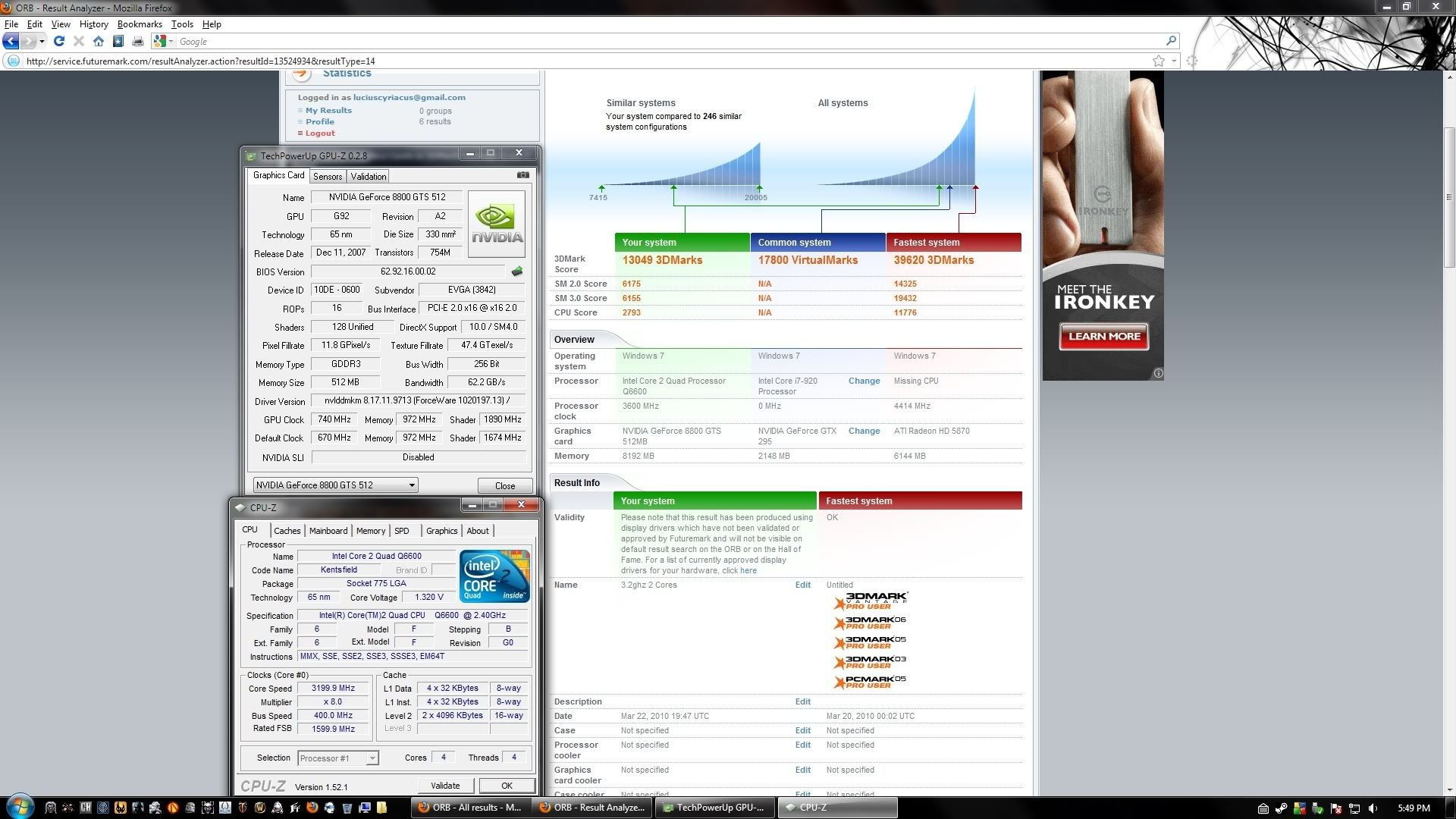Screen dimensions: 1456x819
Task: Click the Close button in GPU-Z
Action: [504, 485]
